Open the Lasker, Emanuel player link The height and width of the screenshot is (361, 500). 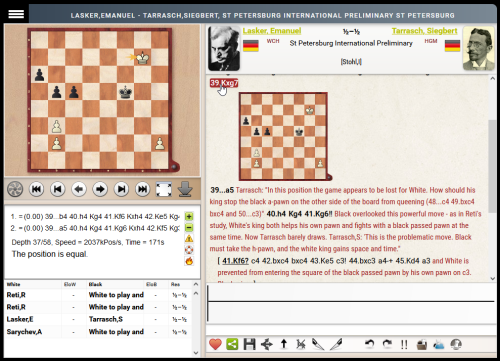pyautogui.click(x=272, y=31)
